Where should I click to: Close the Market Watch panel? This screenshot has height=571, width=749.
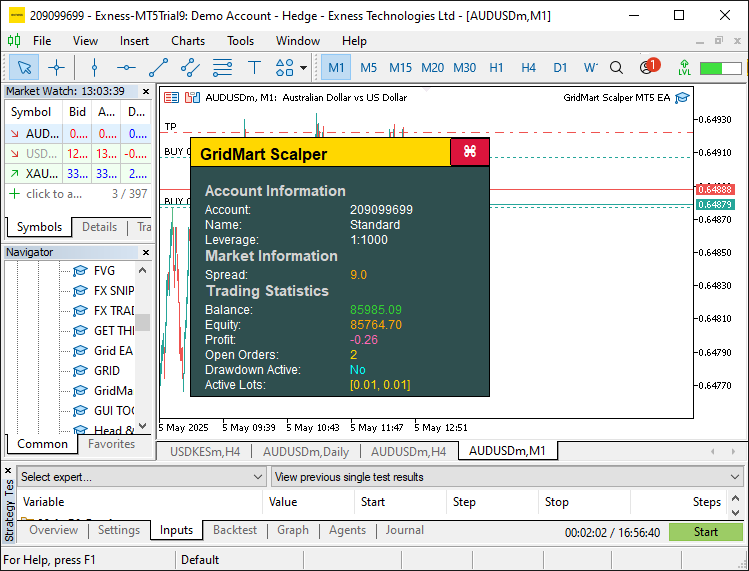pos(146,91)
